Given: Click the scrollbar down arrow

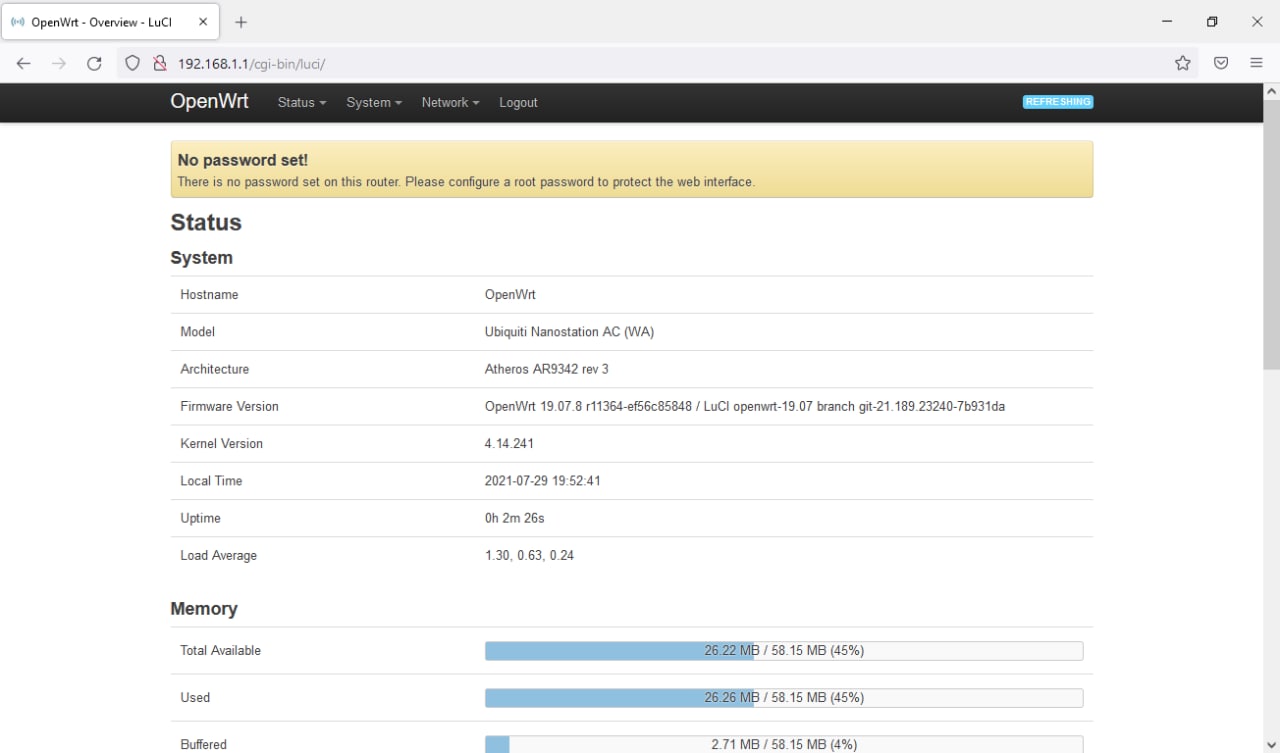Looking at the screenshot, I should (x=1271, y=744).
